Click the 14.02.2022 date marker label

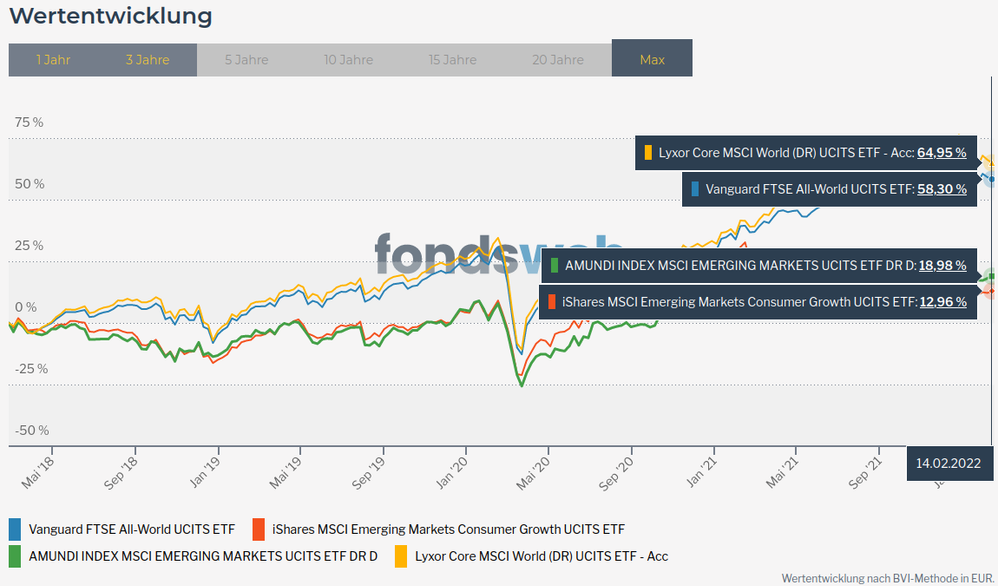click(x=948, y=463)
